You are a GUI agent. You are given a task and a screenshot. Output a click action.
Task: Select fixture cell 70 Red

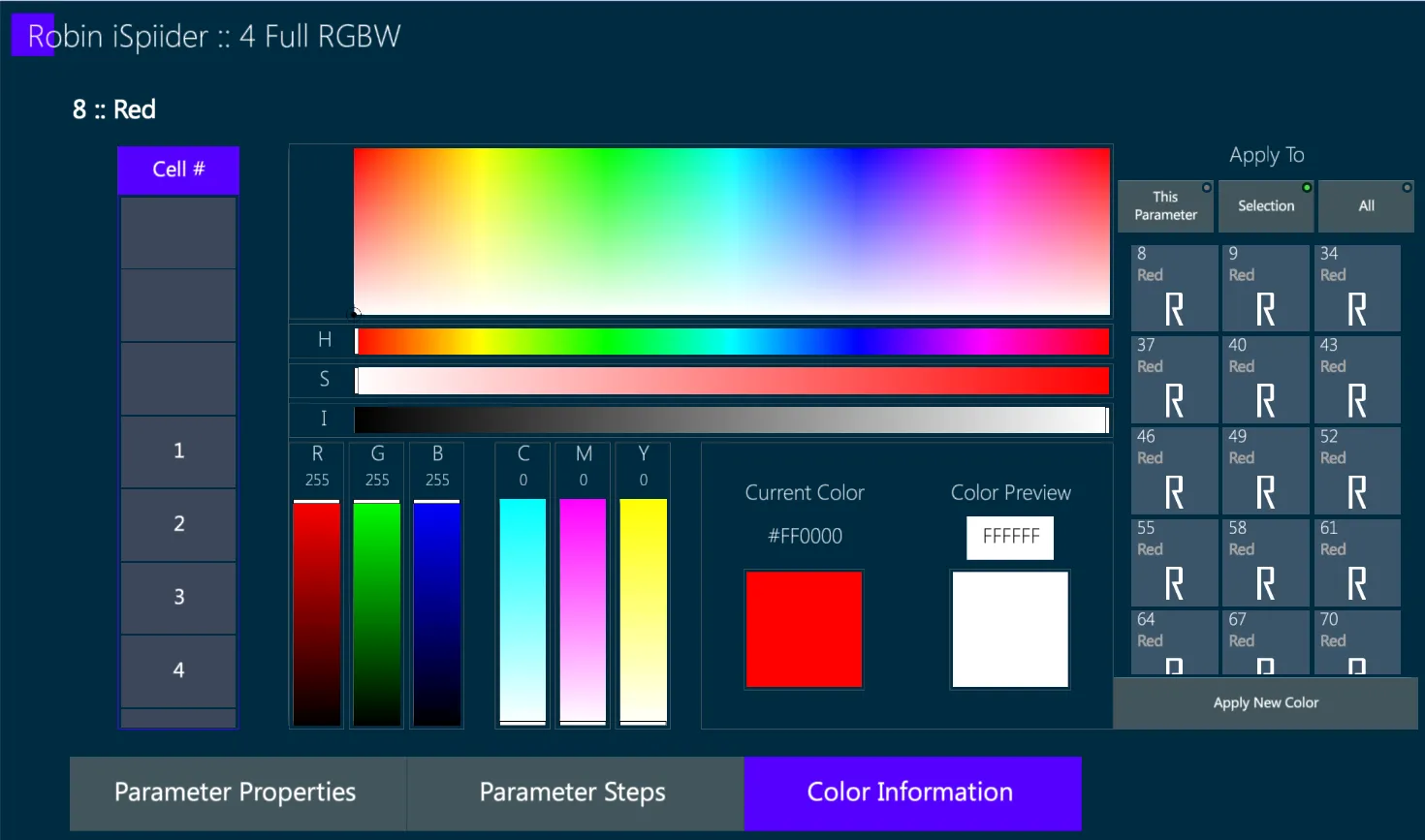(x=1357, y=642)
